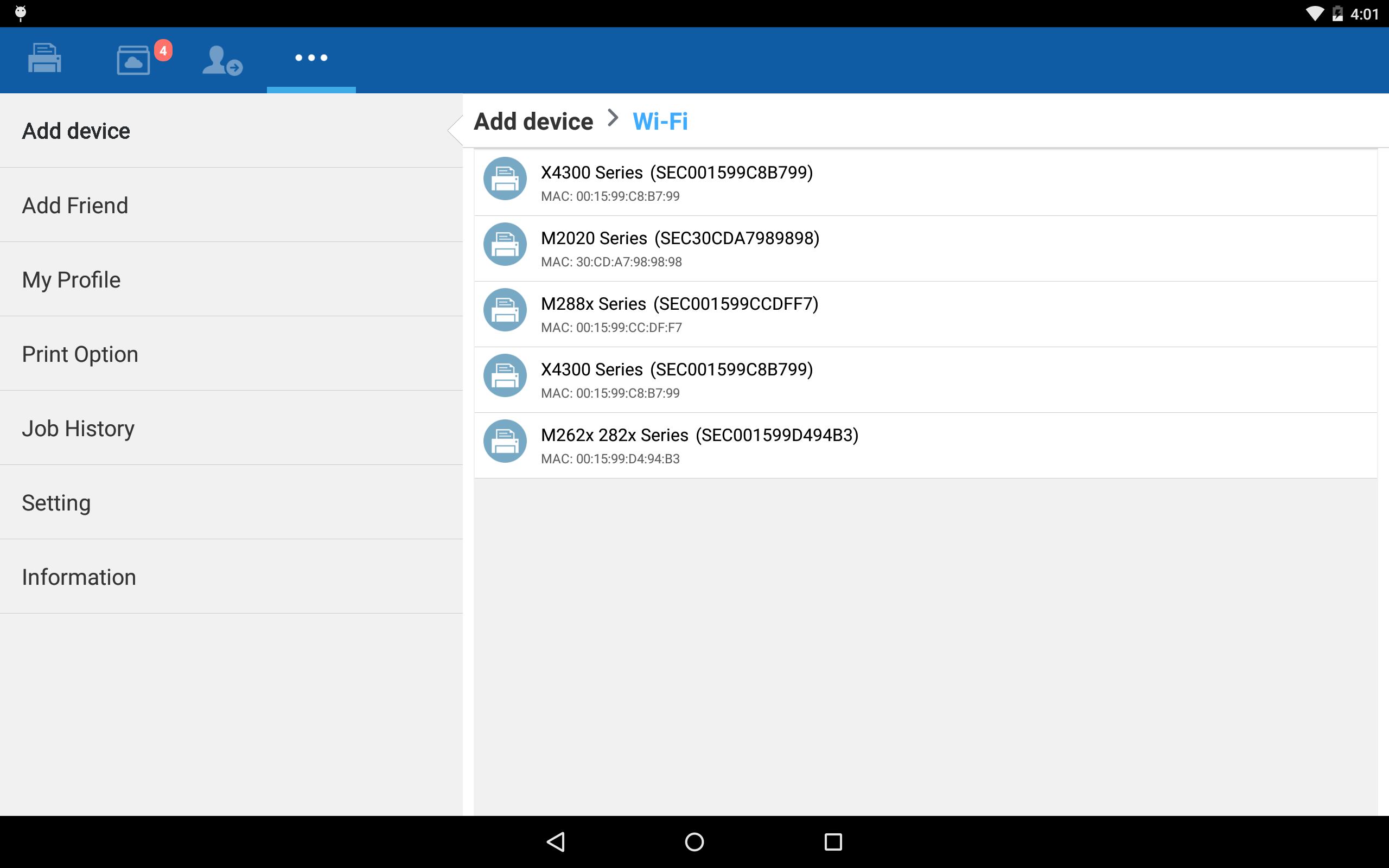Tap printer icon for M262x 282x Series

coord(505,442)
